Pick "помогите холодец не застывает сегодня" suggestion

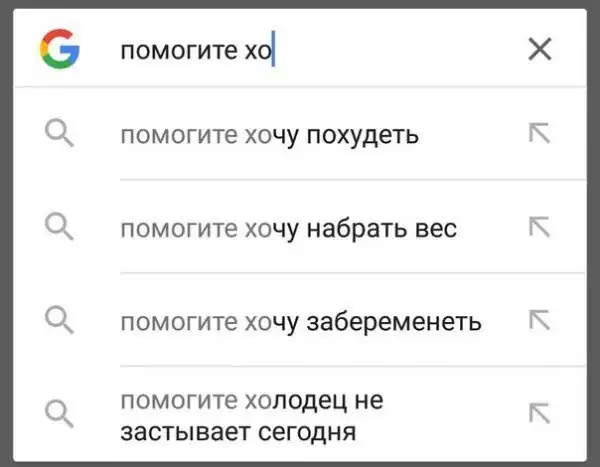[250, 417]
